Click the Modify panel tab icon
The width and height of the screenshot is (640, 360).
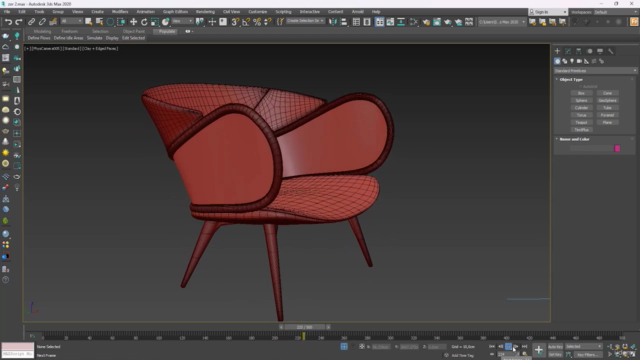[x=568, y=51]
